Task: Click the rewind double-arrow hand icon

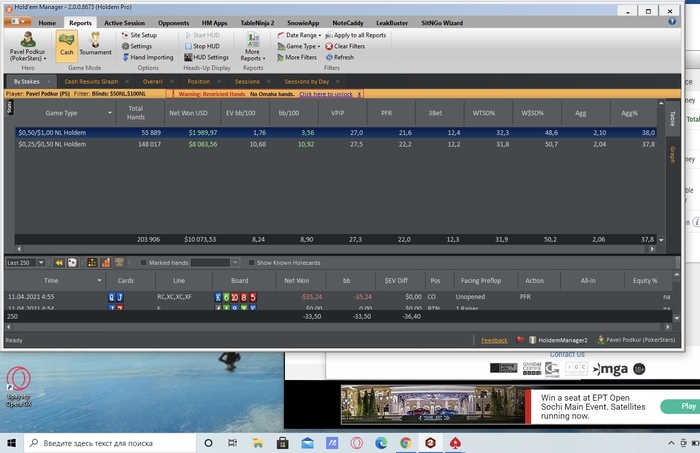Action: (58, 263)
